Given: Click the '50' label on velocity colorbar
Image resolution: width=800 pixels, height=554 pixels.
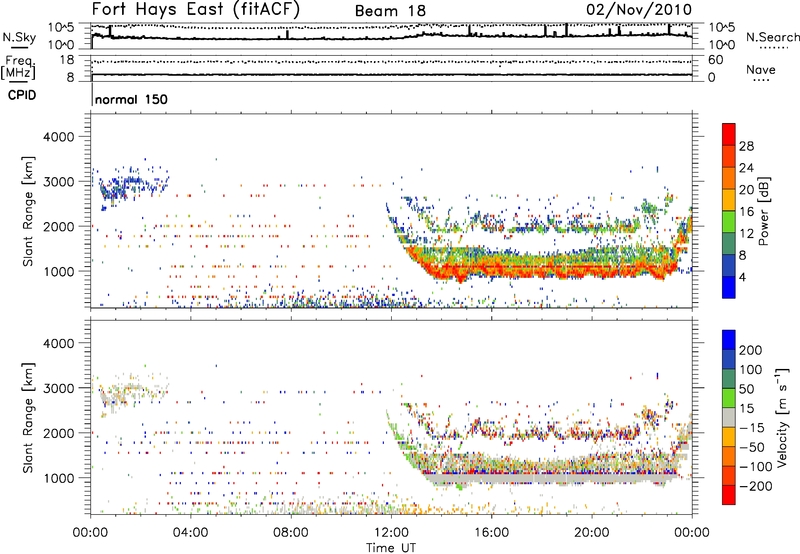Looking at the screenshot, I should [746, 389].
